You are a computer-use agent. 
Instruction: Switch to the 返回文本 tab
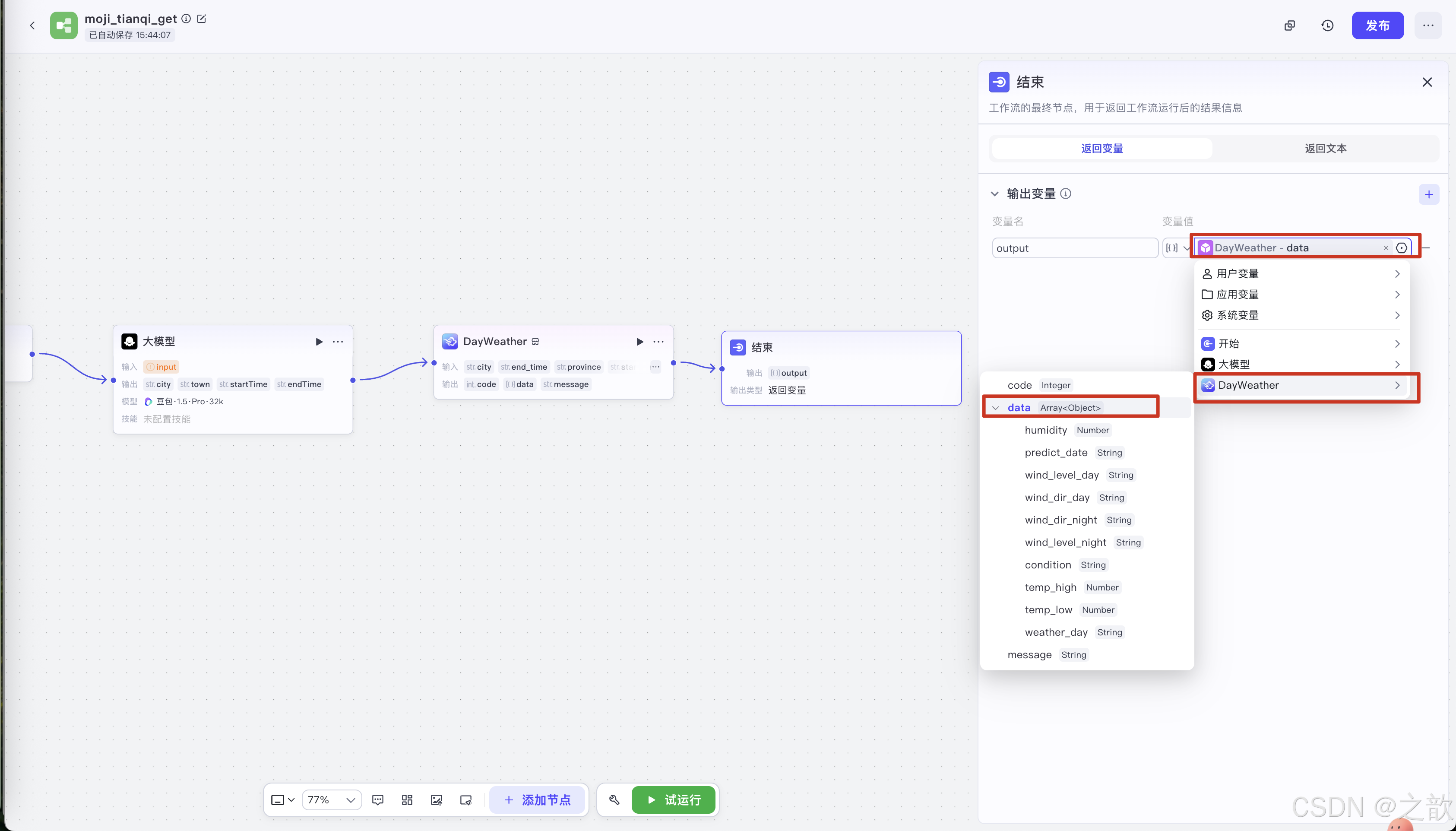[1325, 149]
